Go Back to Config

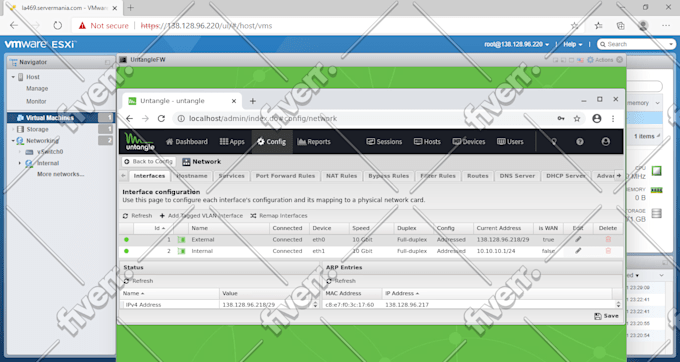click(x=148, y=161)
